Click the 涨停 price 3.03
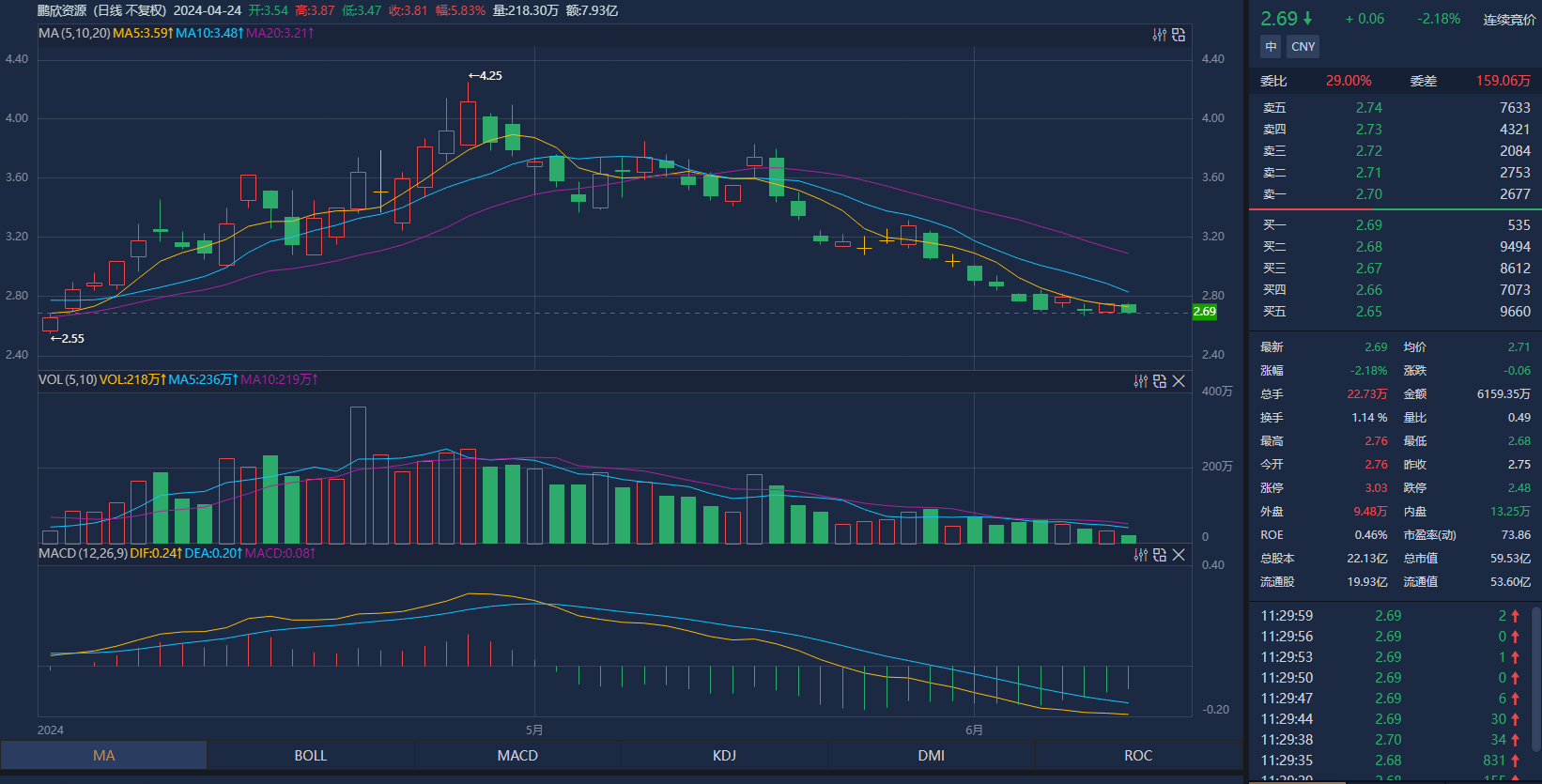Screen dimensions: 1542x784 pos(1376,488)
